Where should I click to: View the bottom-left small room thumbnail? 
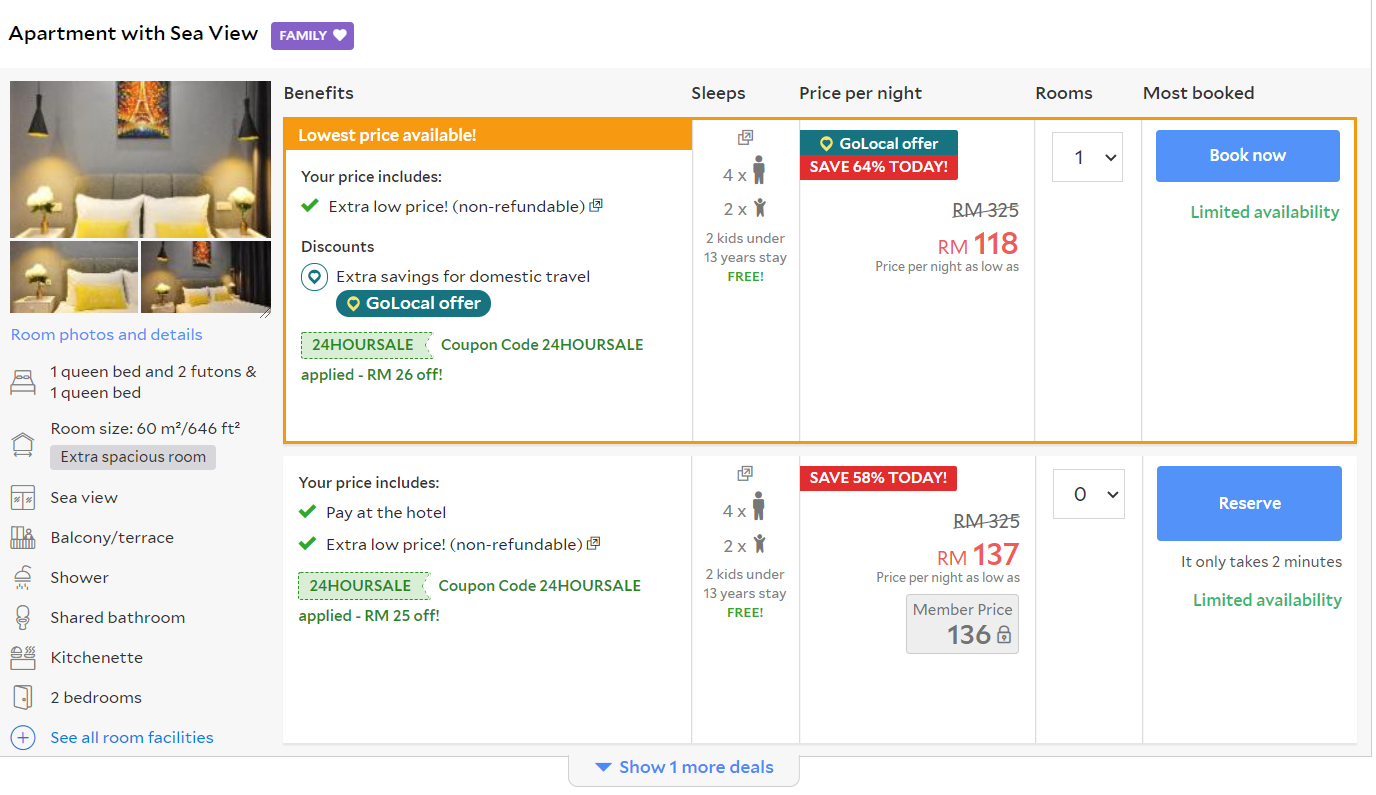[x=74, y=277]
